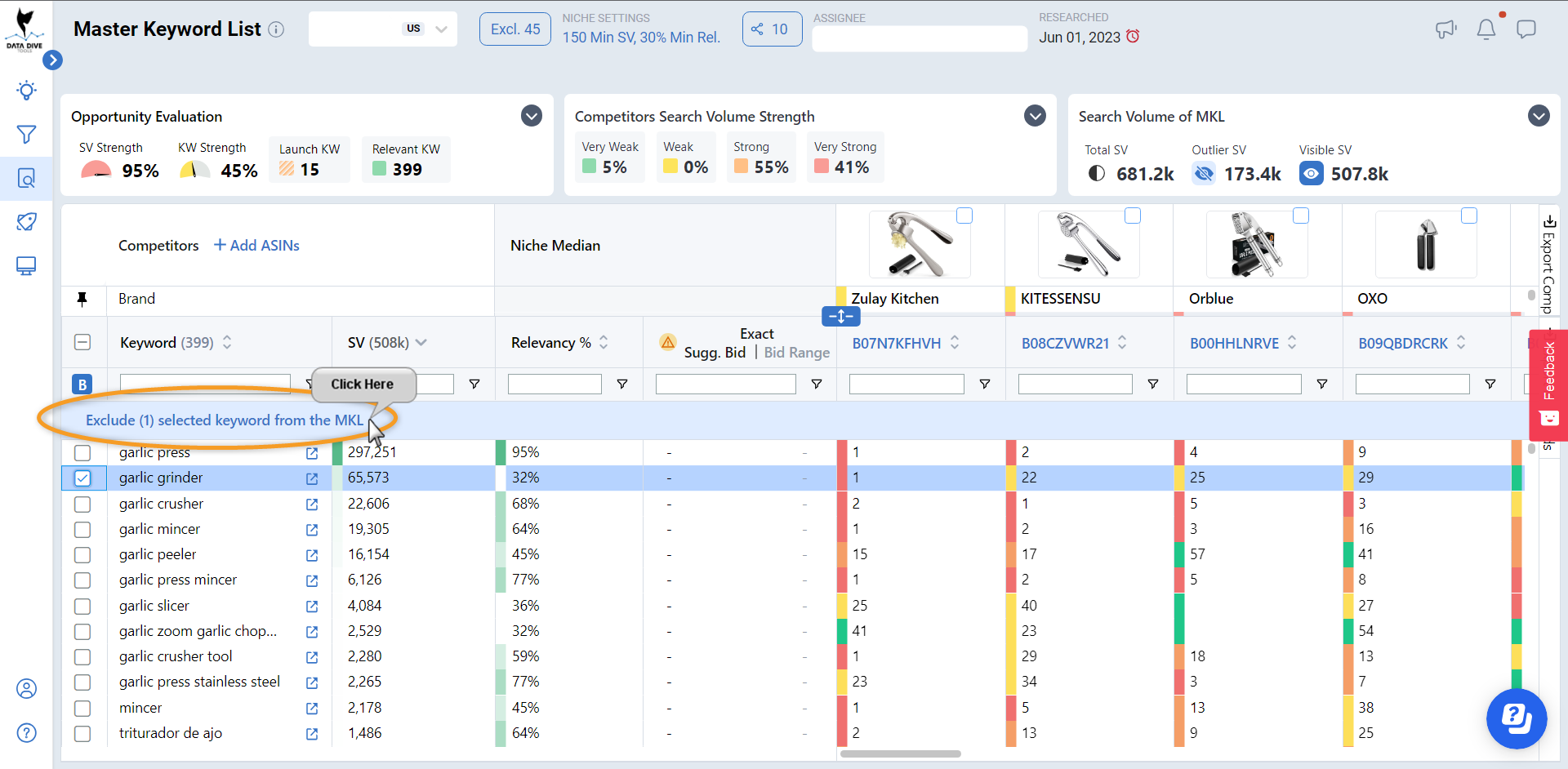Expand the sidebar with the blue arrow button

pos(52,60)
